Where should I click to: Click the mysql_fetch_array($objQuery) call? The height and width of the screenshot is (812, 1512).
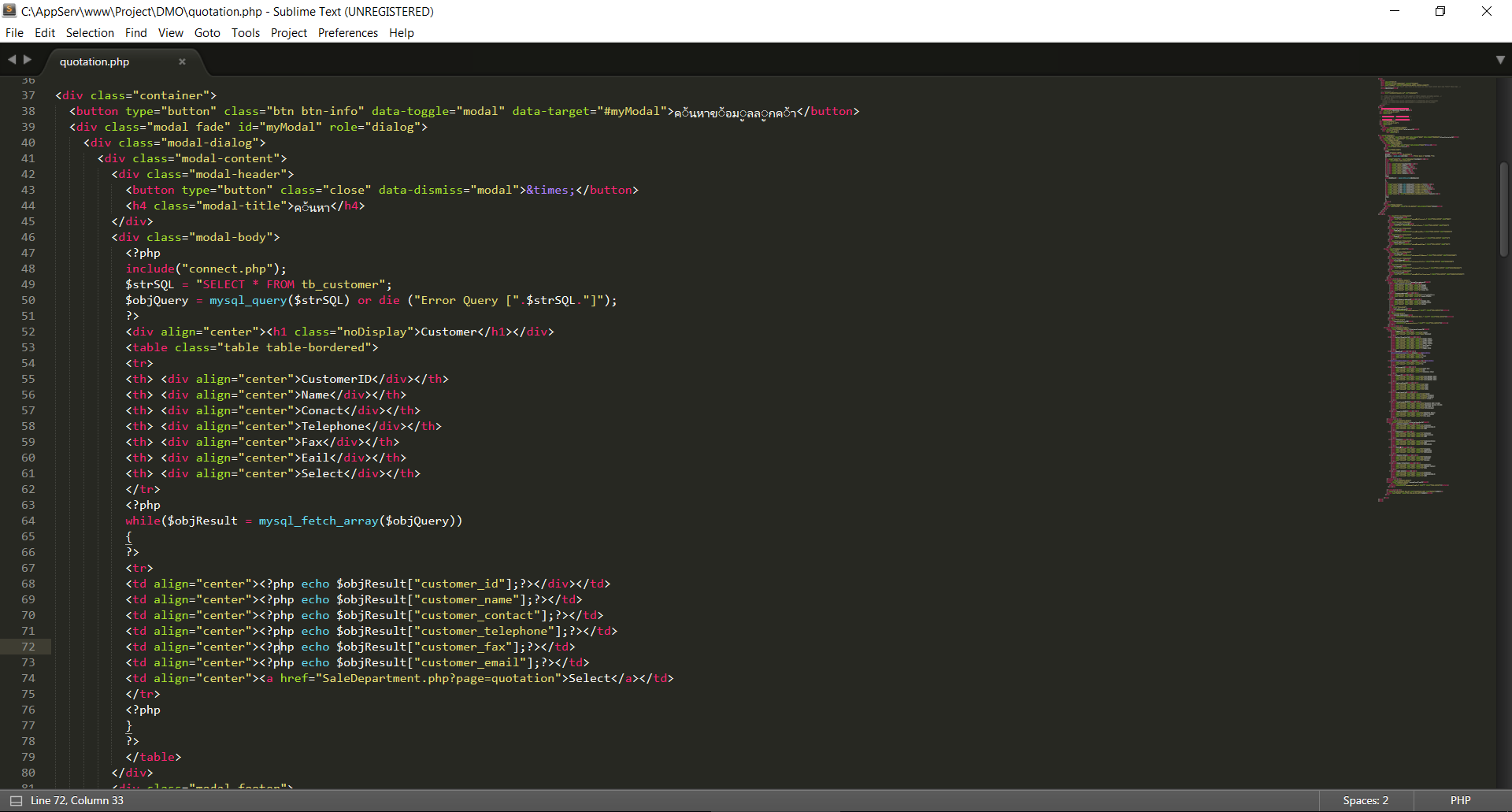pos(357,521)
